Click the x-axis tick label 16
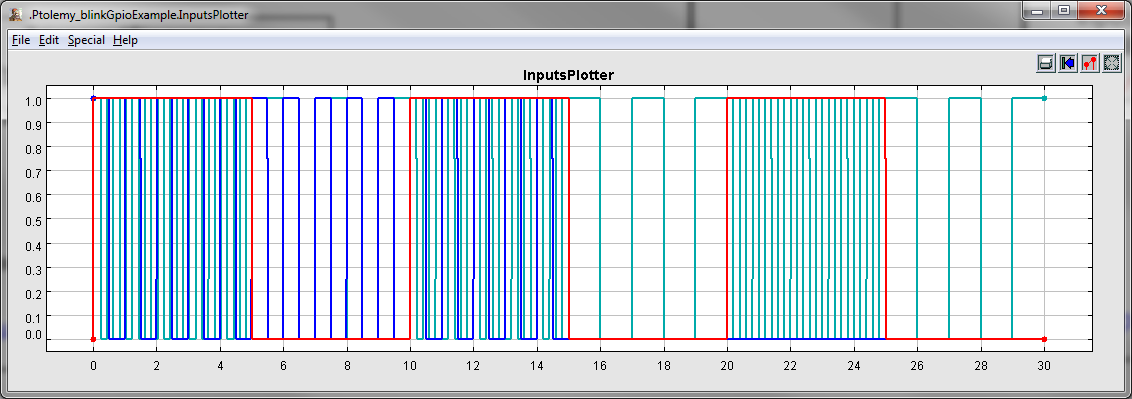This screenshot has width=1132, height=399. (x=600, y=366)
